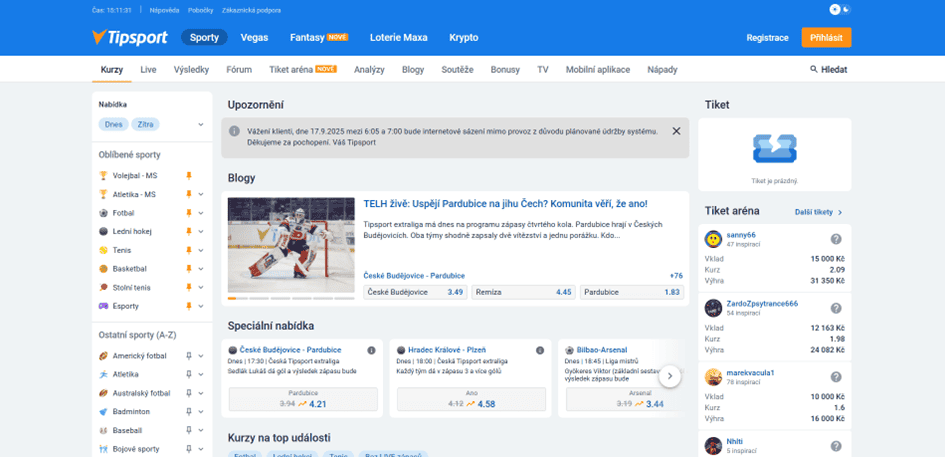Click the Basketbal ball icon

tap(103, 269)
